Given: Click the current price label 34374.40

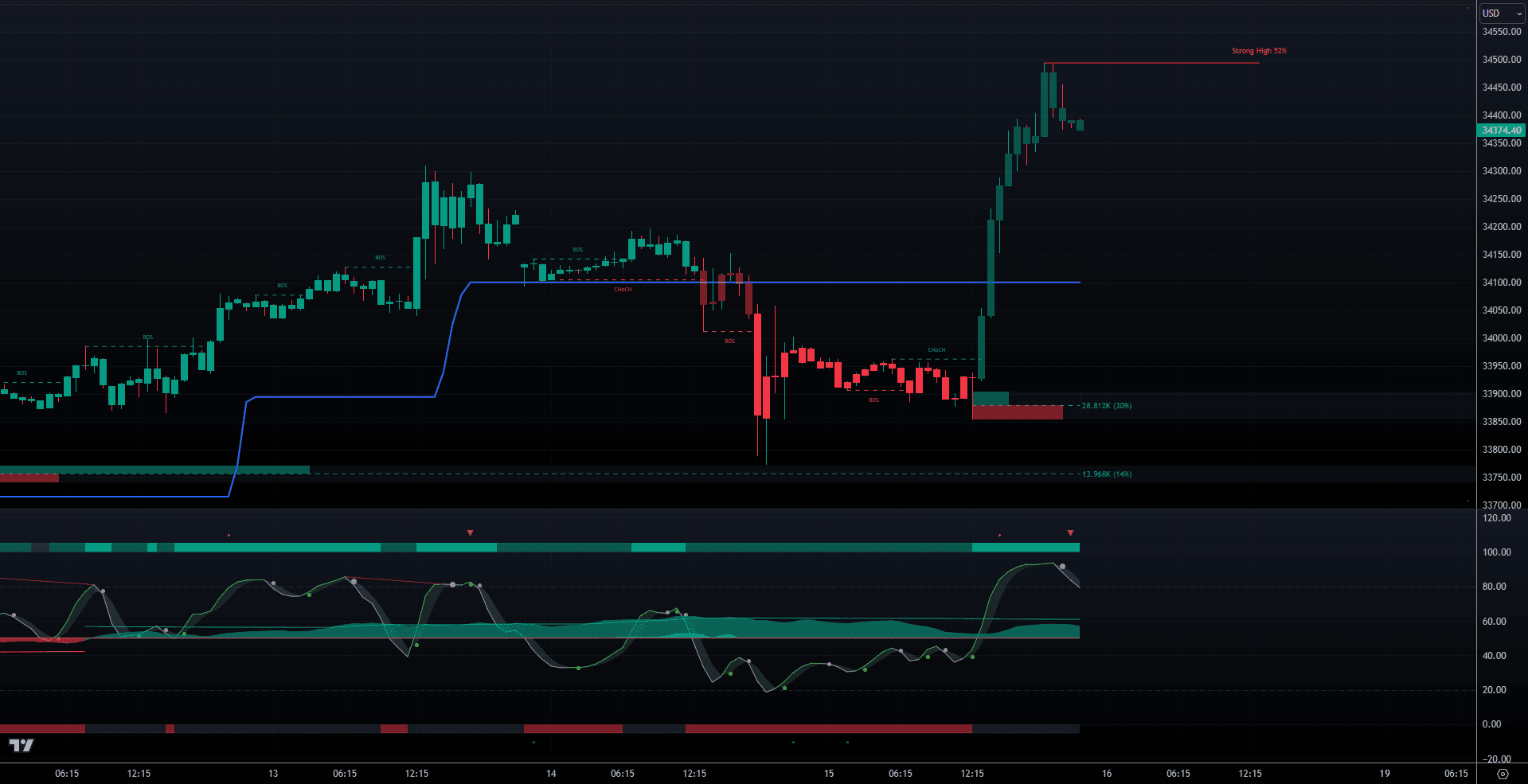Looking at the screenshot, I should 1500,131.
